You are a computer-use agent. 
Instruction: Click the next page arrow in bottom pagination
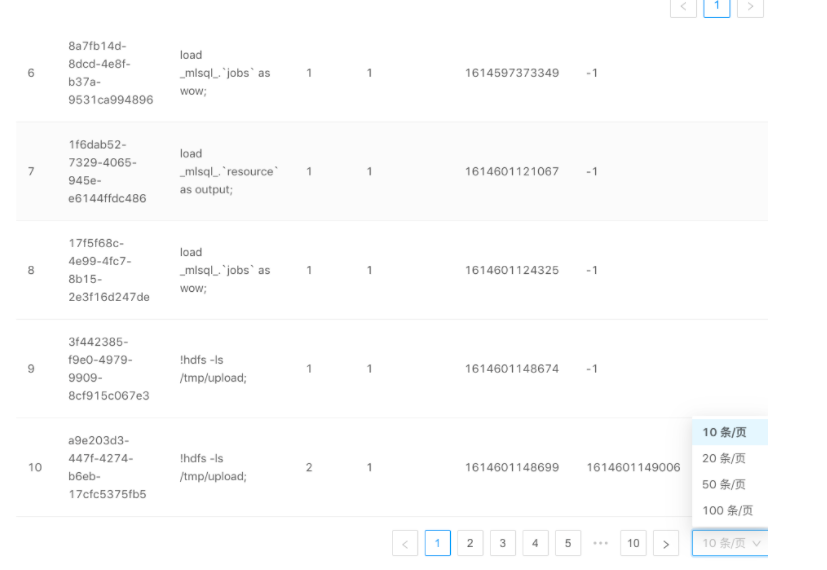point(665,543)
